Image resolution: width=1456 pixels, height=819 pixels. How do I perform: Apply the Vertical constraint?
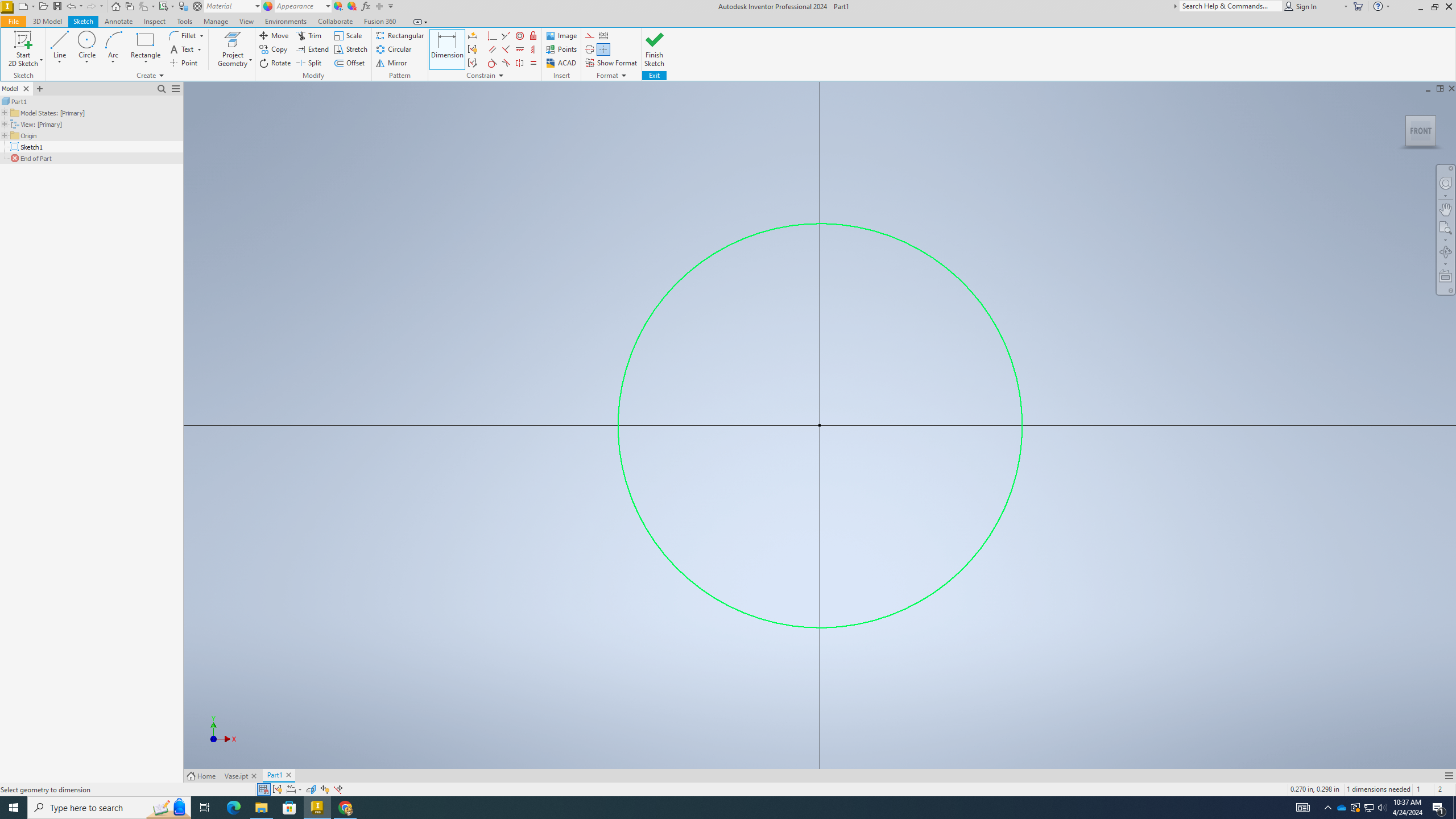tap(533, 49)
